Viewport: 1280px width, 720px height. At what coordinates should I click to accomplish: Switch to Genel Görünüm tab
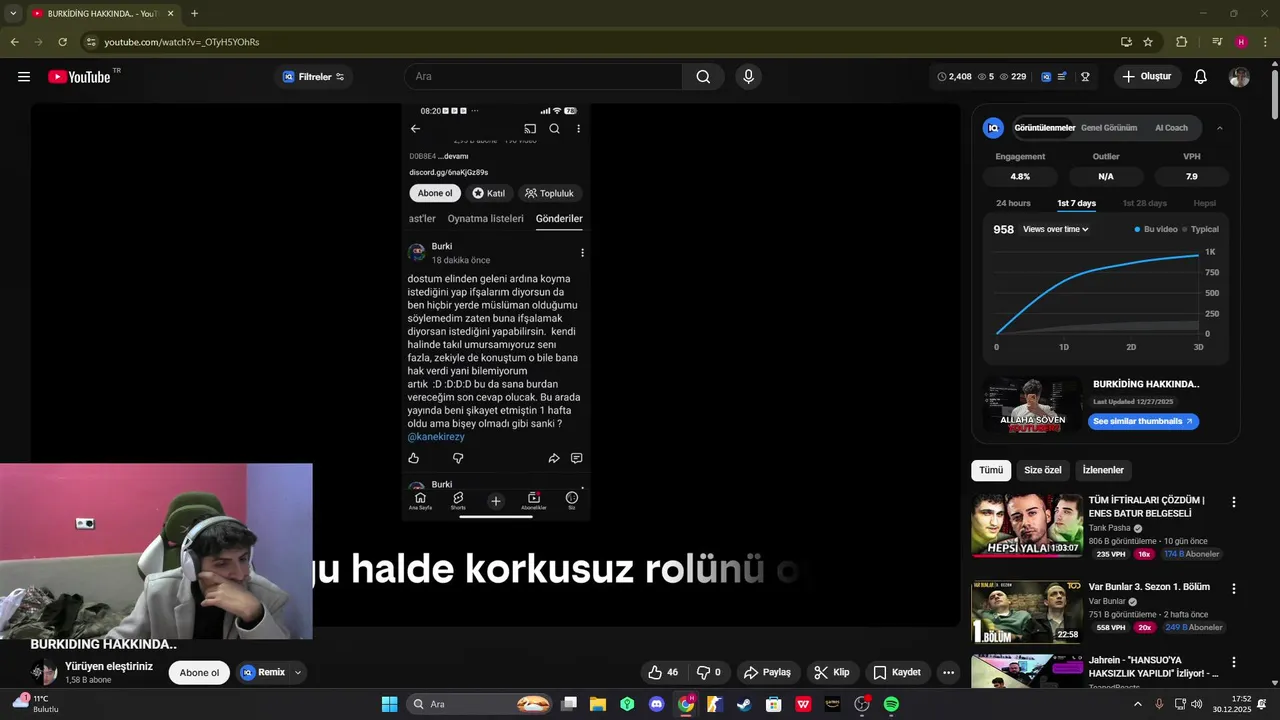point(1109,128)
